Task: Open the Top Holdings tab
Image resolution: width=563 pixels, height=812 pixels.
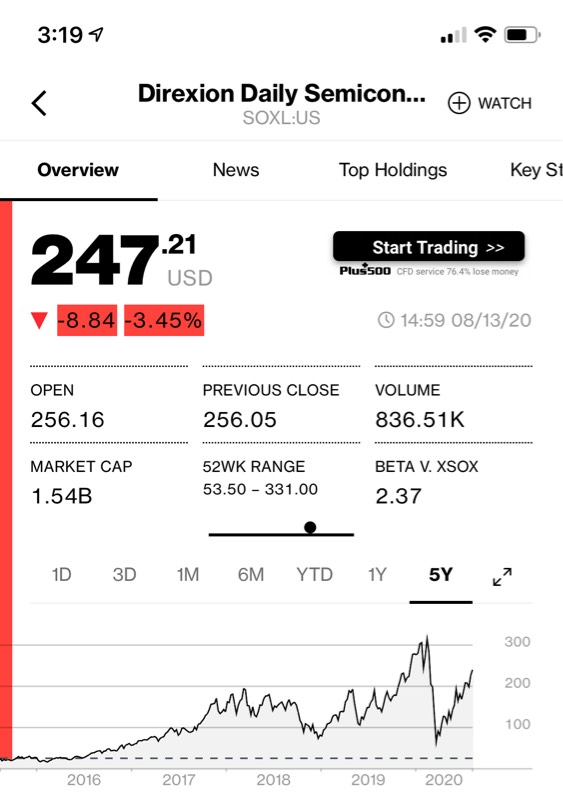Action: coord(393,170)
